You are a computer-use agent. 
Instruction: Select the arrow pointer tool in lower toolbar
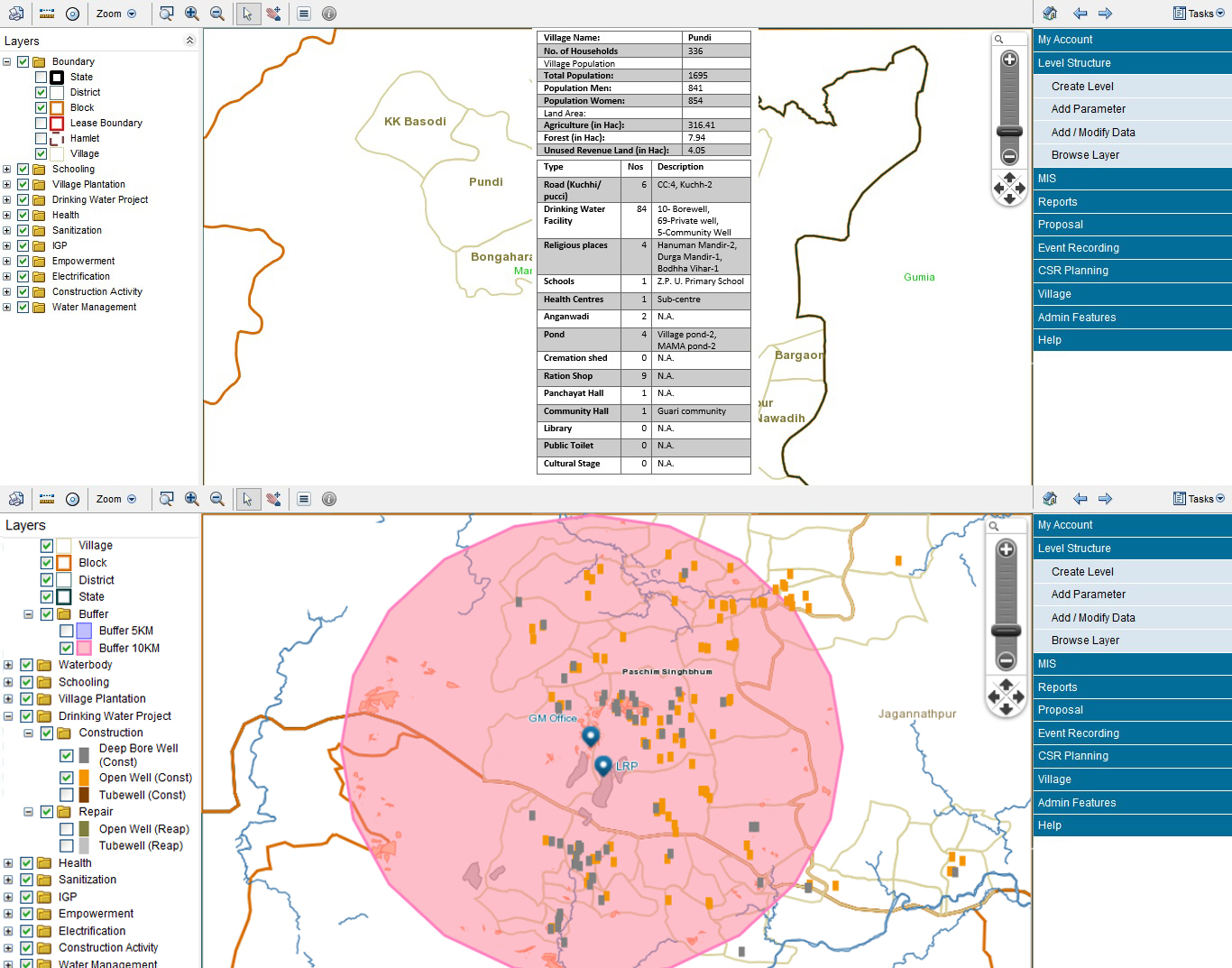tap(247, 499)
